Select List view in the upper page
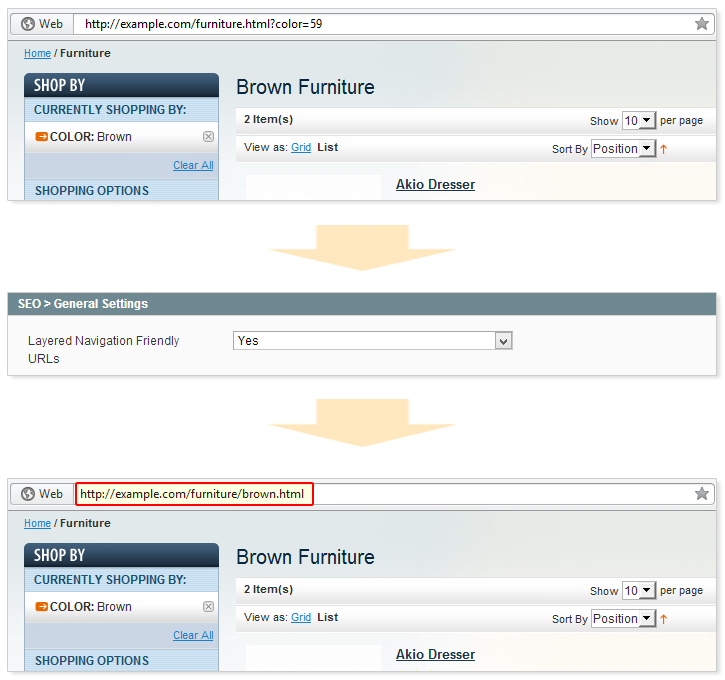The image size is (725, 680). [x=328, y=147]
